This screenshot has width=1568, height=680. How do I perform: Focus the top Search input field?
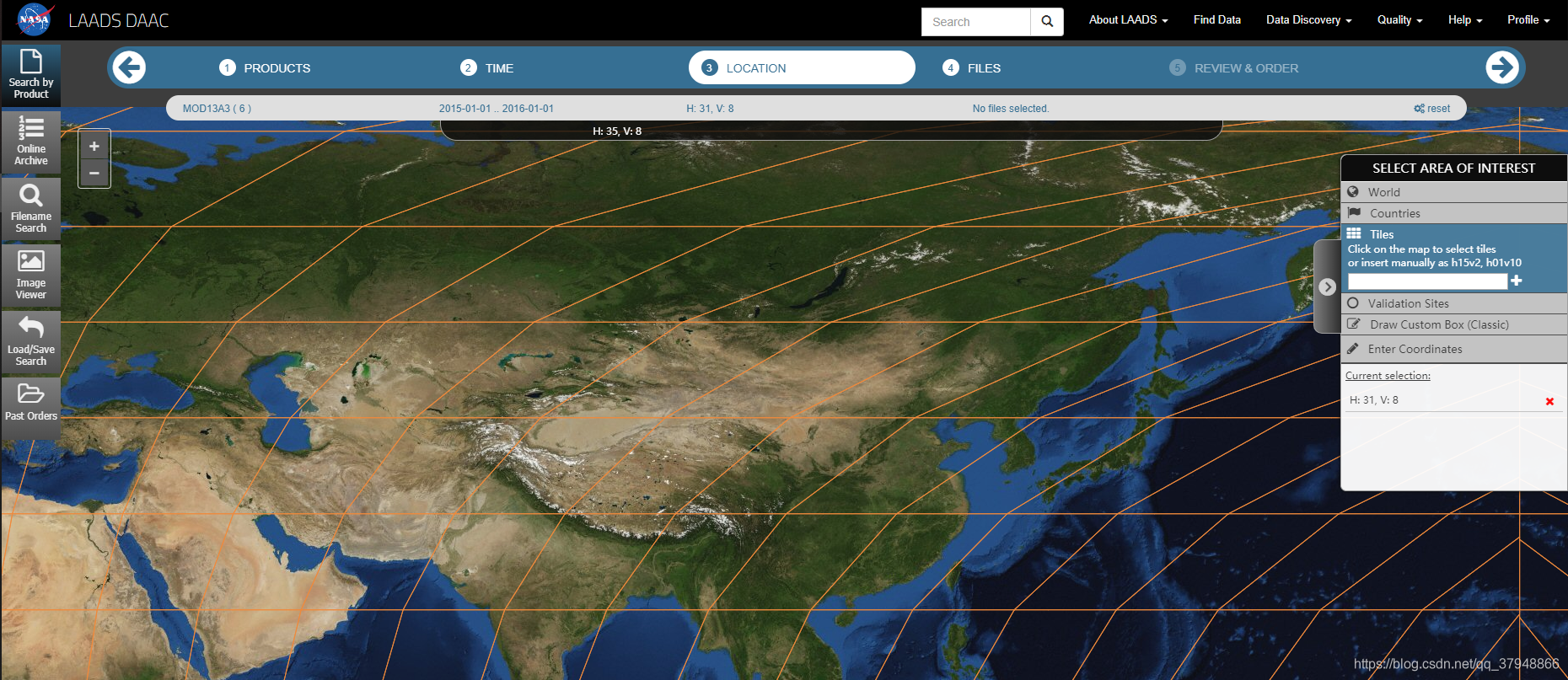pyautogui.click(x=976, y=22)
